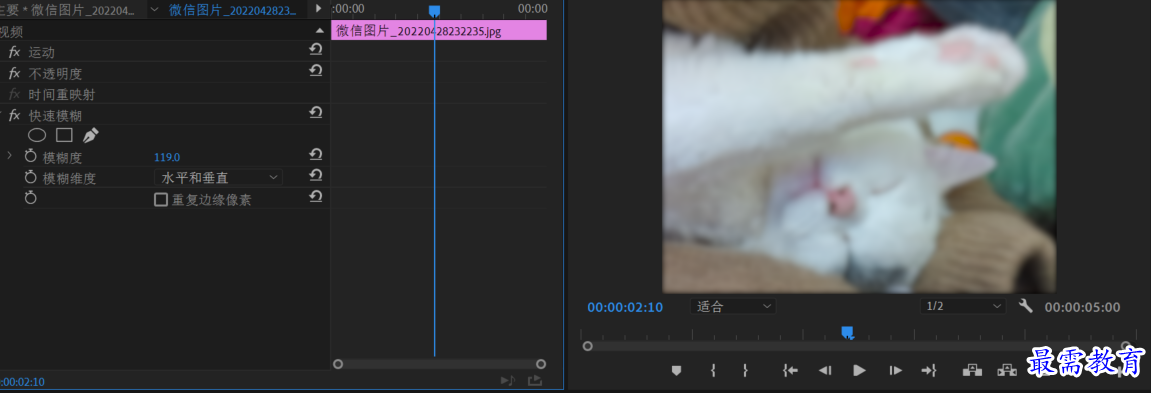The height and width of the screenshot is (393, 1151).
Task: Go to In point
Action: pos(790,370)
